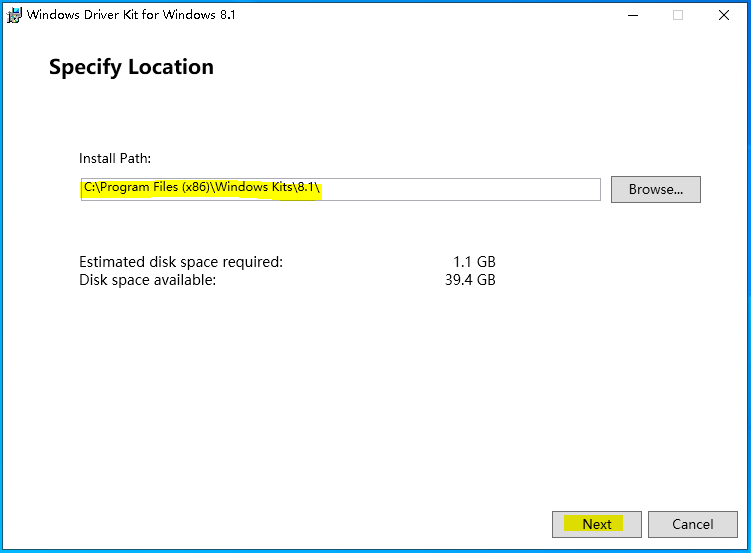Click the window title text Windows Driver Kit
This screenshot has height=553, width=751.
tap(131, 15)
